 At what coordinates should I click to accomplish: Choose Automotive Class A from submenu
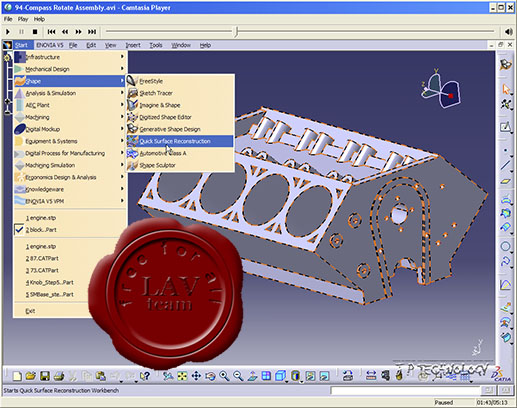(x=180, y=153)
